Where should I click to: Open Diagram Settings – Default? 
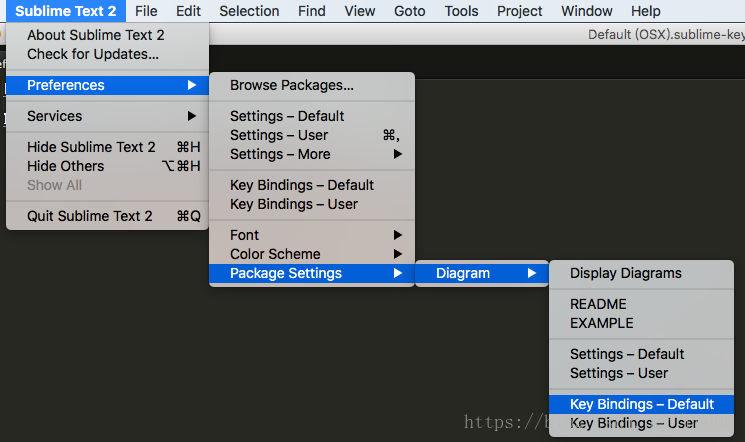tap(641, 354)
